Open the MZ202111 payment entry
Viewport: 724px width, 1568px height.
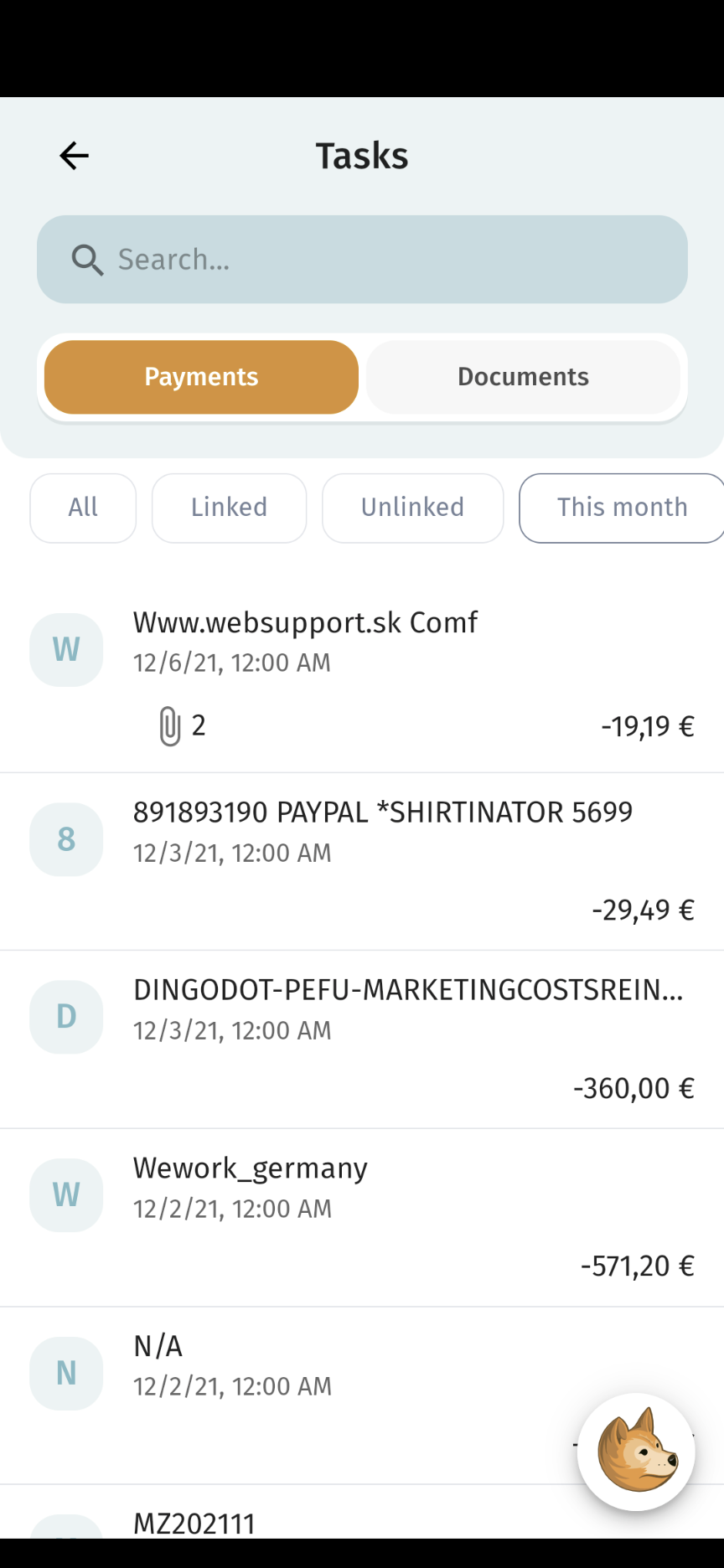tap(194, 1523)
